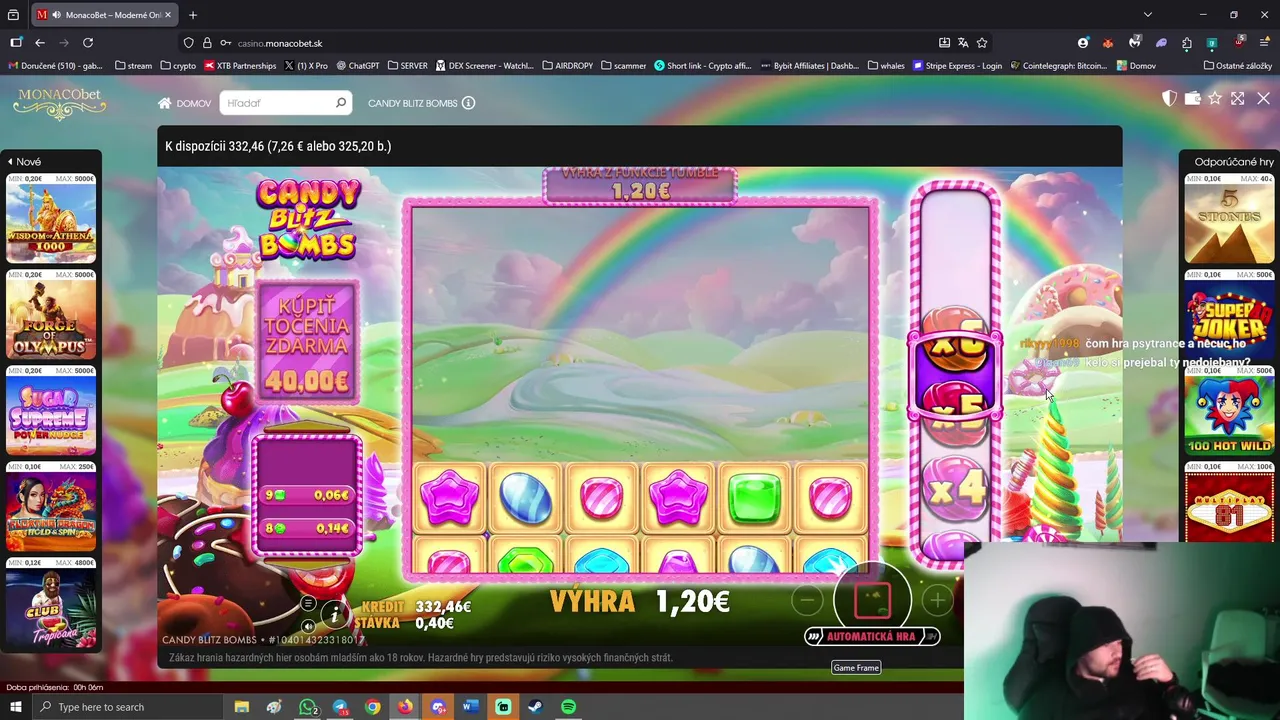Open the ChatGPT bookmark
Image resolution: width=1280 pixels, height=720 pixels.
click(358, 66)
